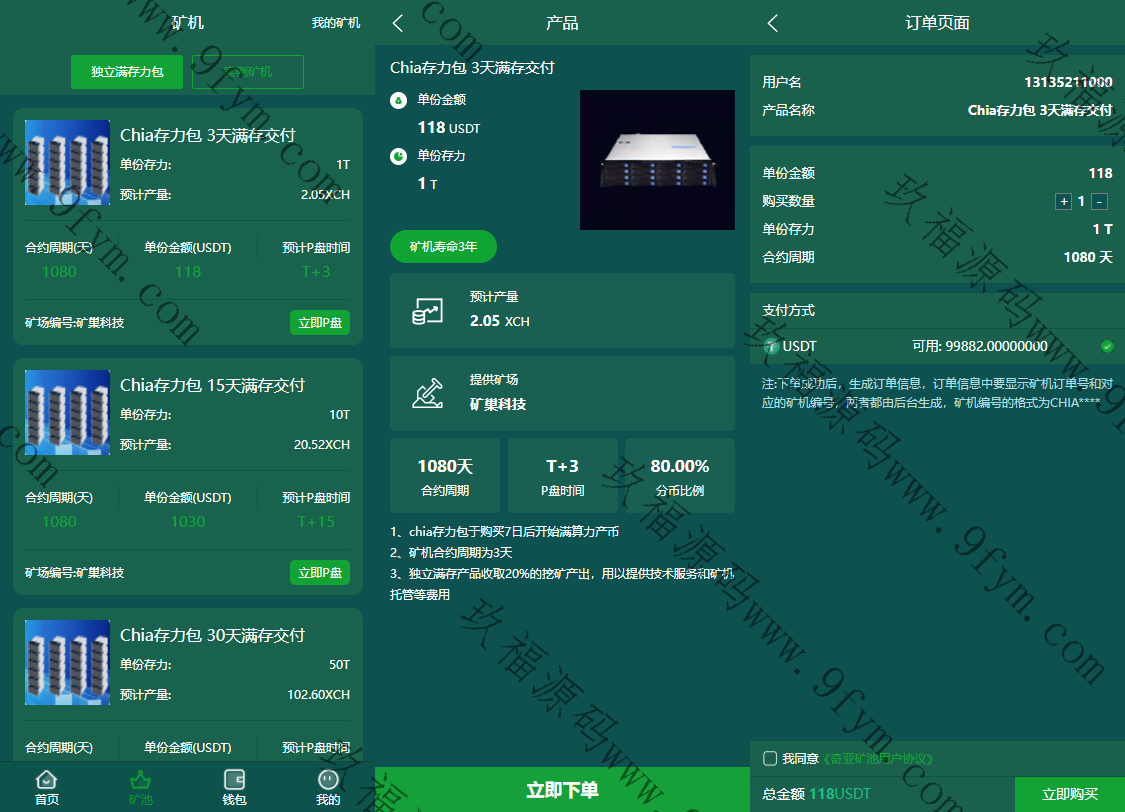
Task: Open the 钱包 wallet icon
Action: pos(234,780)
